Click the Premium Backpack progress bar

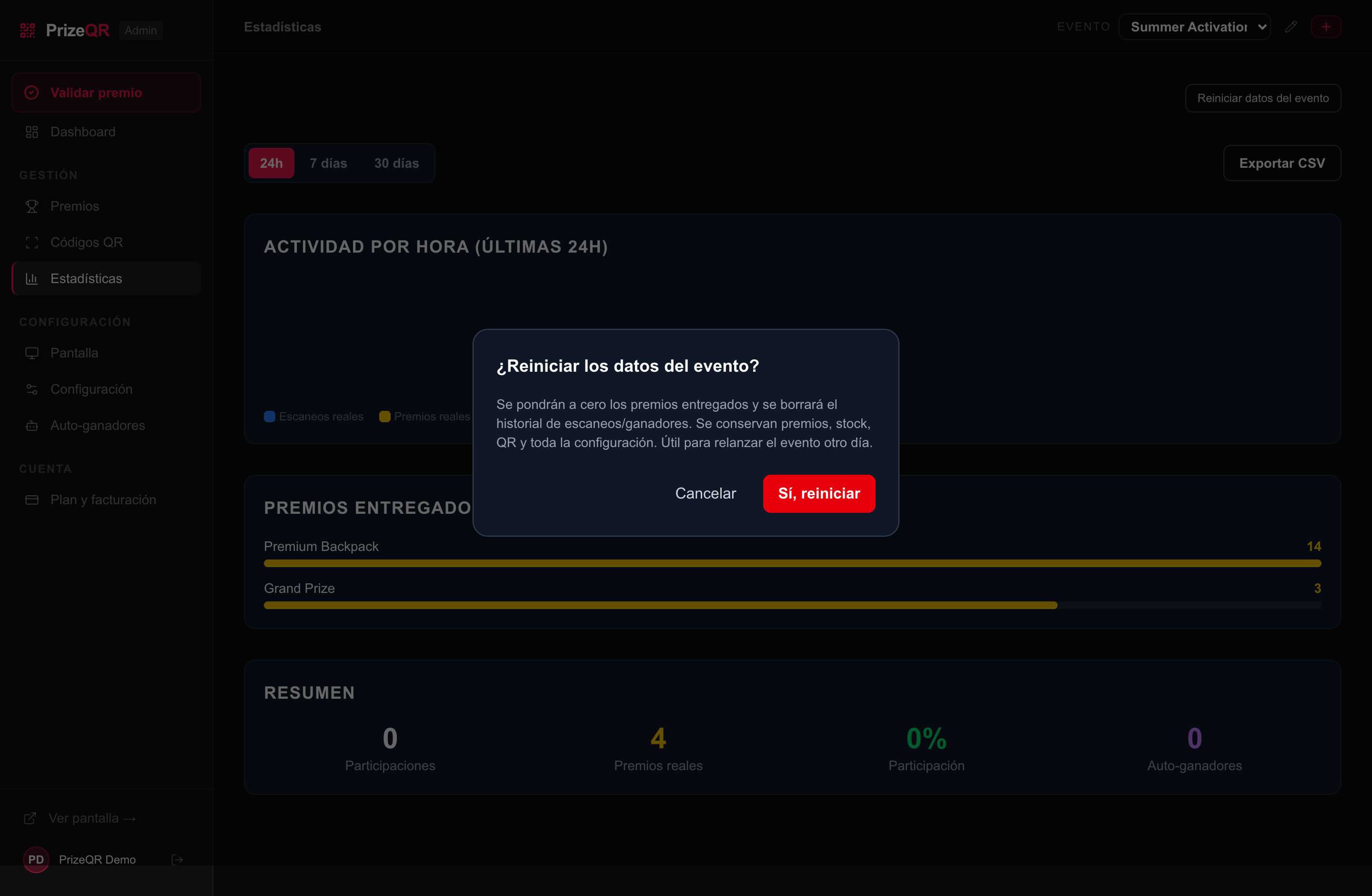tap(793, 563)
